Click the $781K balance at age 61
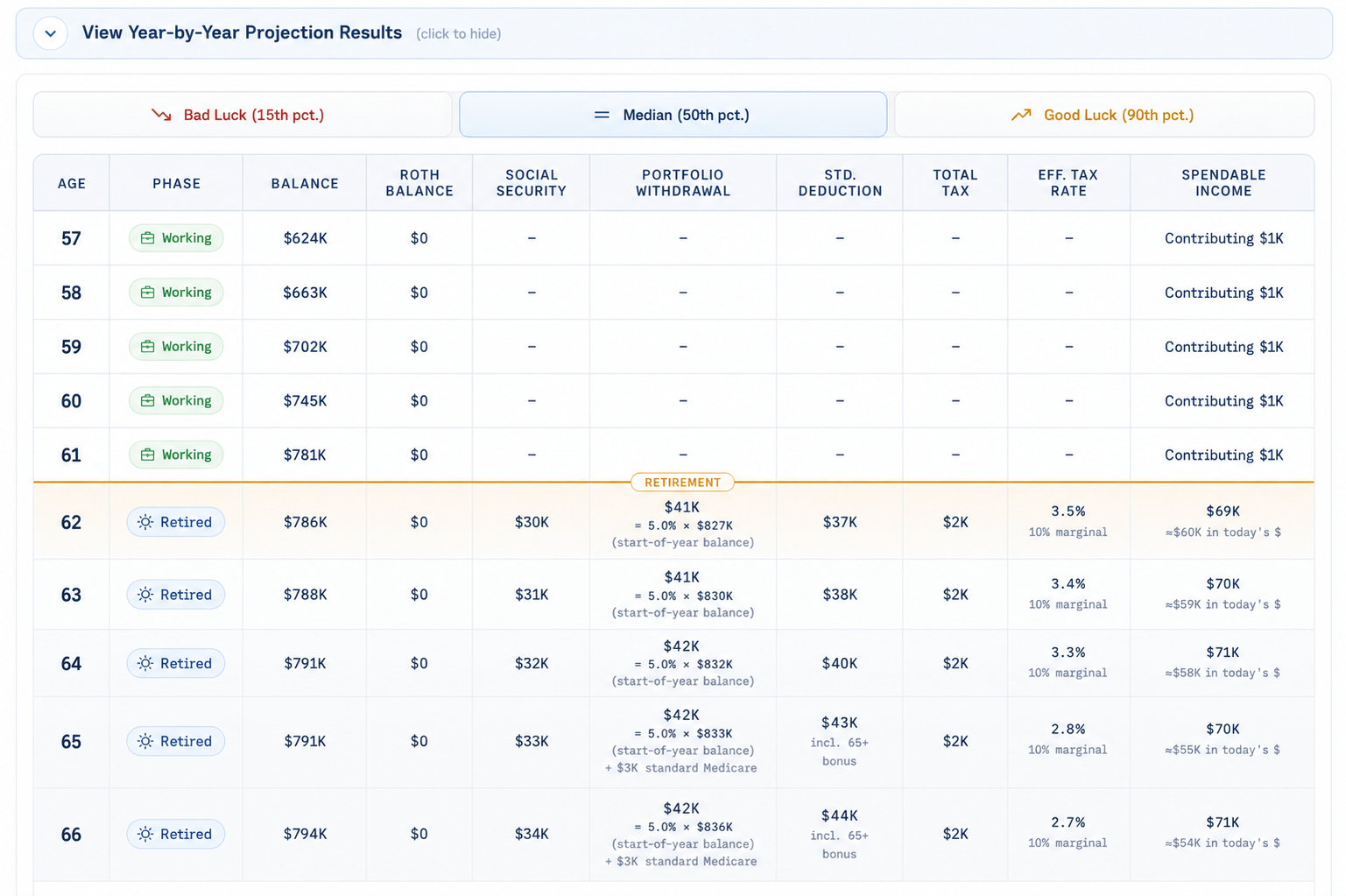 305,455
